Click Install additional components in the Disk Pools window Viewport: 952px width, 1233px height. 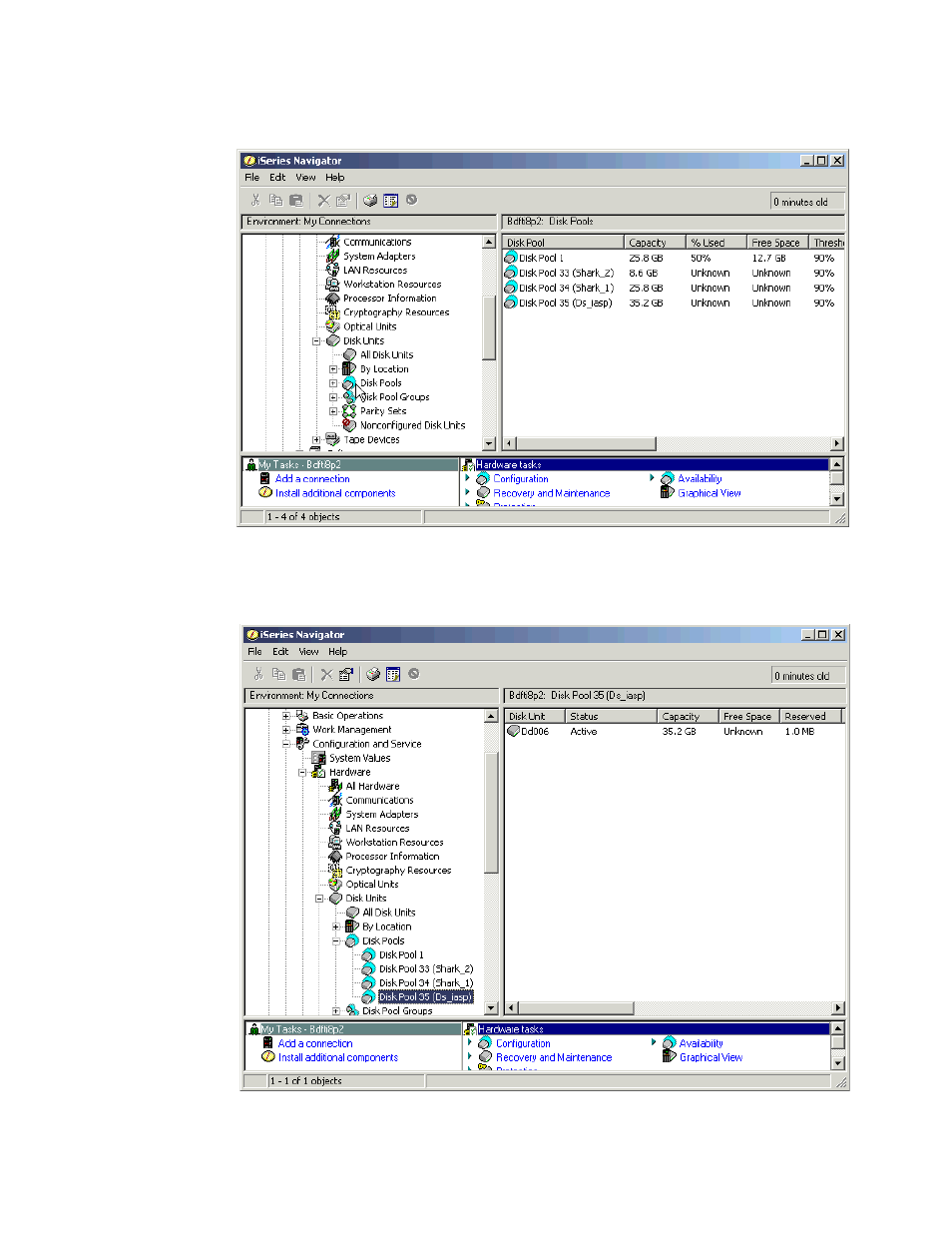point(335,493)
